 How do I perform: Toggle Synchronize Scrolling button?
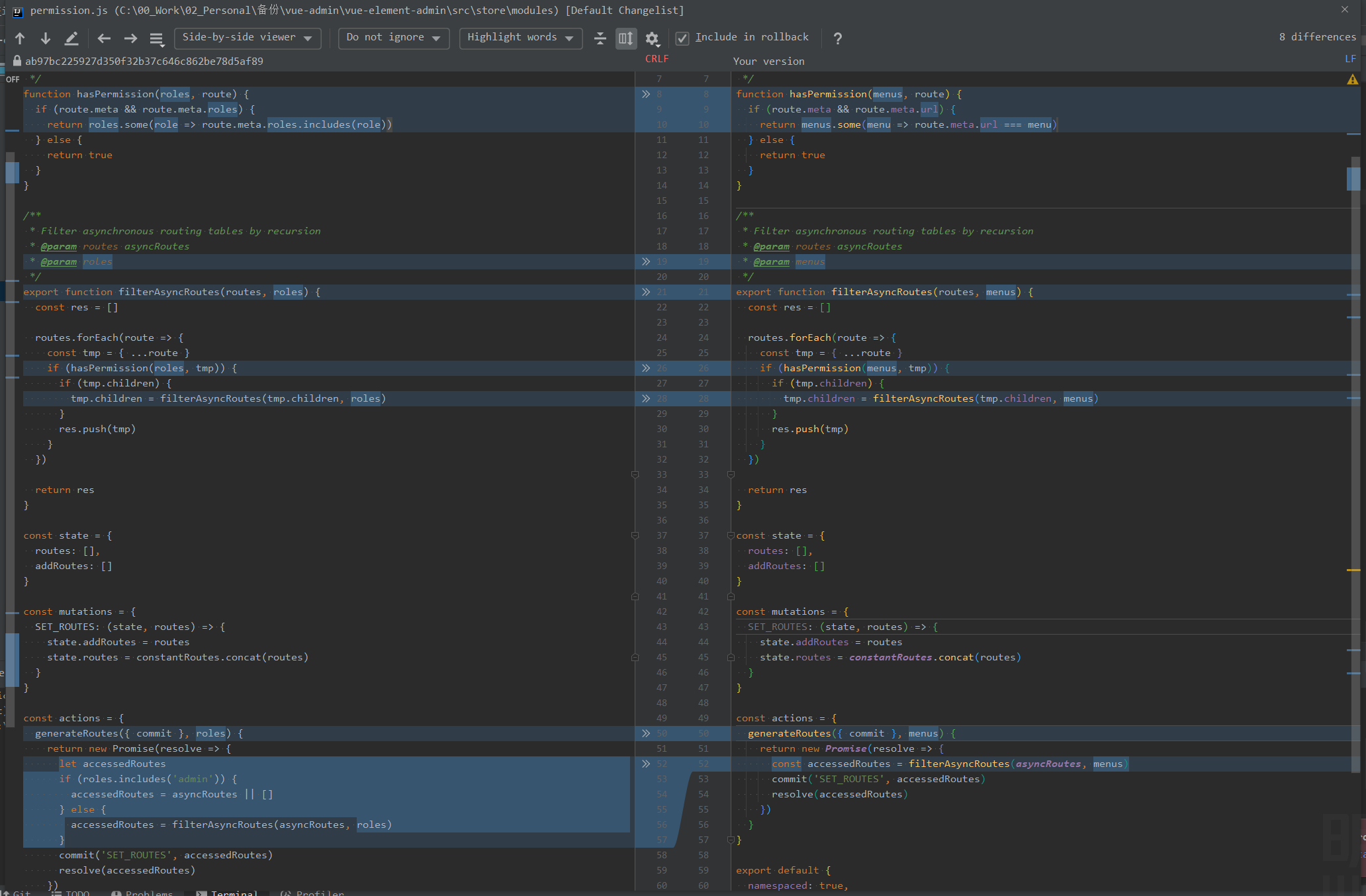625,38
